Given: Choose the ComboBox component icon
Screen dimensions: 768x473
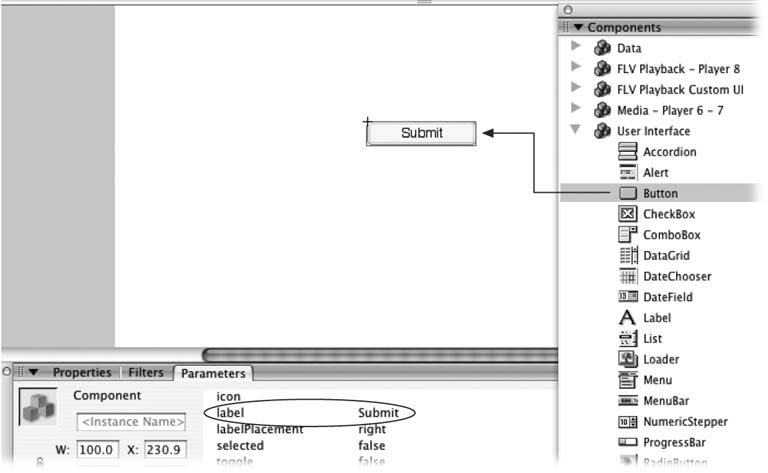Looking at the screenshot, I should (x=627, y=234).
